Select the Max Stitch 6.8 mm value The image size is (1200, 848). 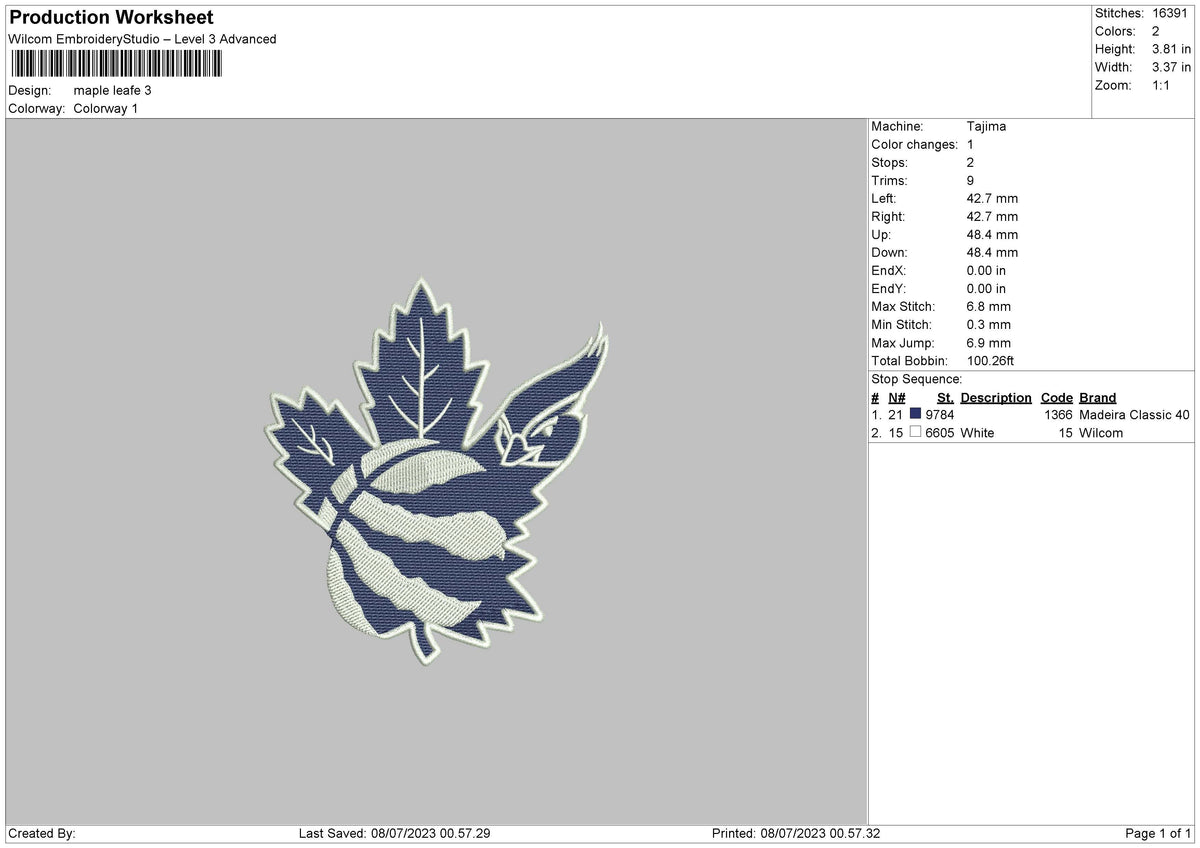click(982, 306)
